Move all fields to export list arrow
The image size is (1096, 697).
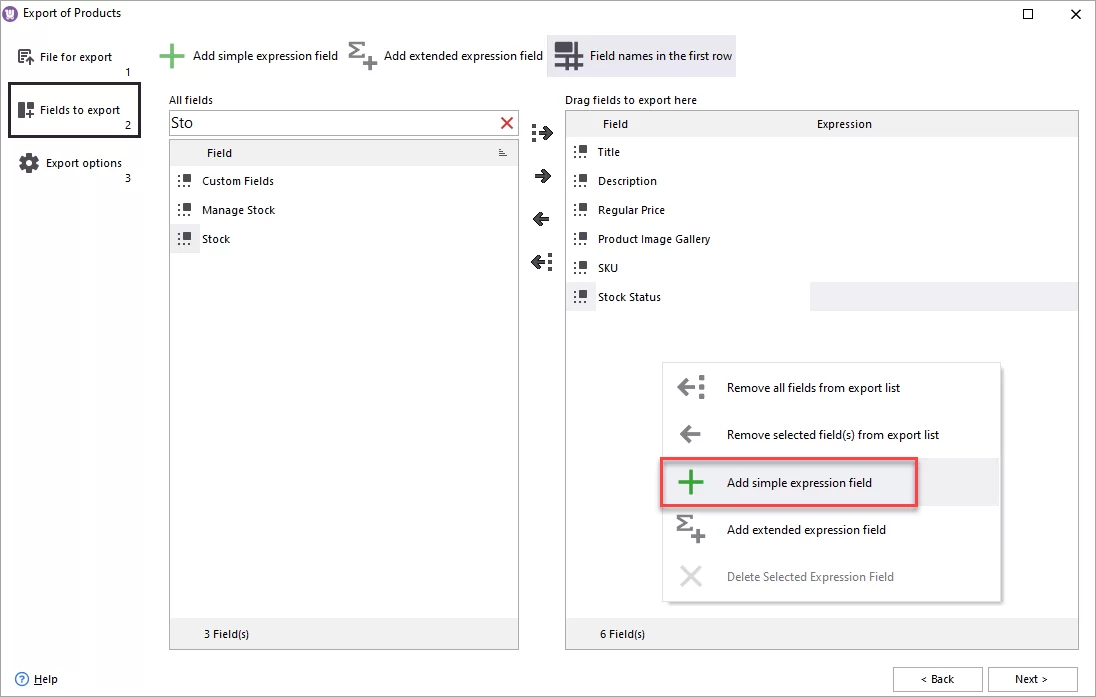pos(541,132)
